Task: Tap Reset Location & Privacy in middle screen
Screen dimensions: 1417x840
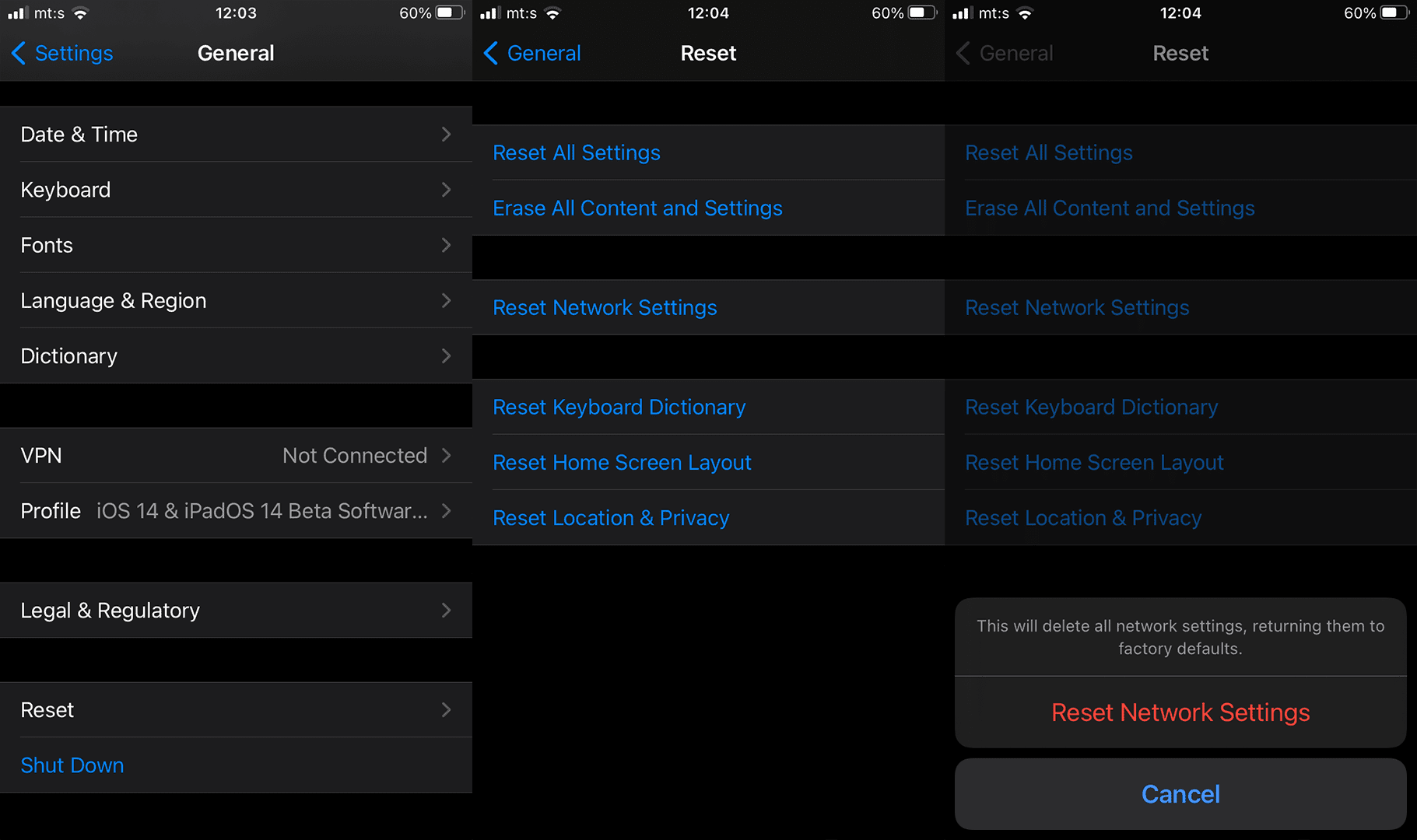Action: [x=708, y=517]
